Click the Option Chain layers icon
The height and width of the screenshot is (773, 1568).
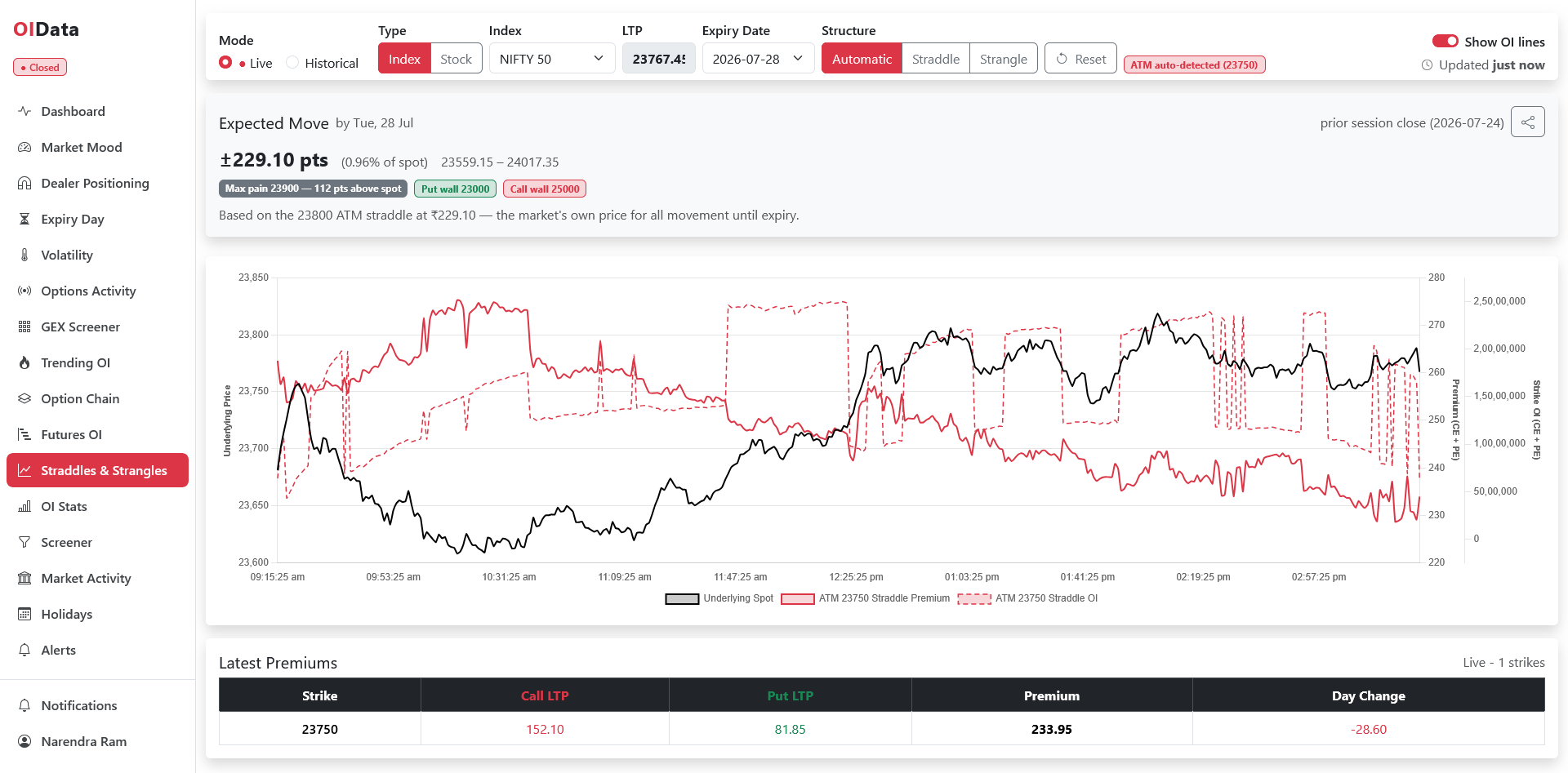[x=24, y=398]
